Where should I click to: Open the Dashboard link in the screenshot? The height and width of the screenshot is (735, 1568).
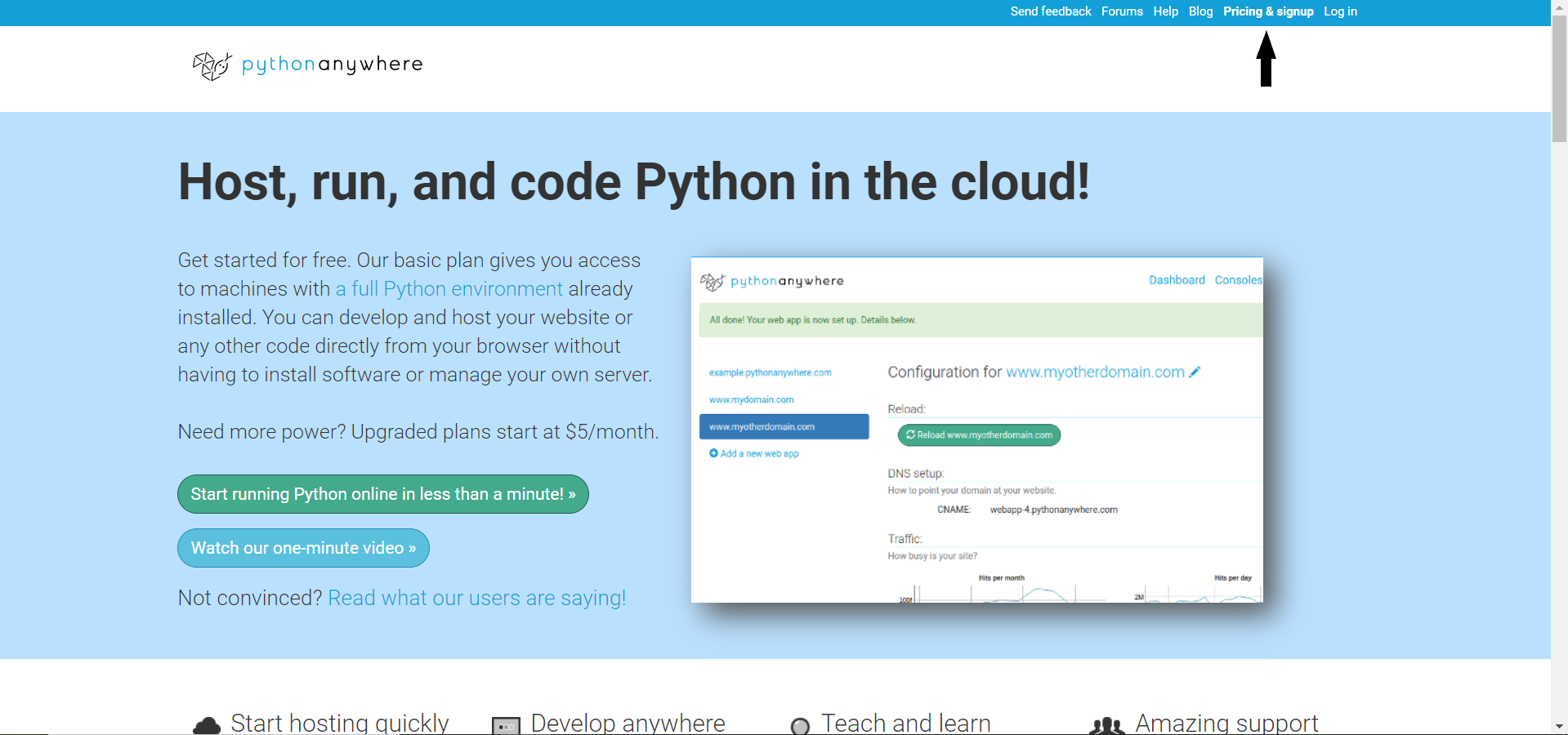[1176, 280]
